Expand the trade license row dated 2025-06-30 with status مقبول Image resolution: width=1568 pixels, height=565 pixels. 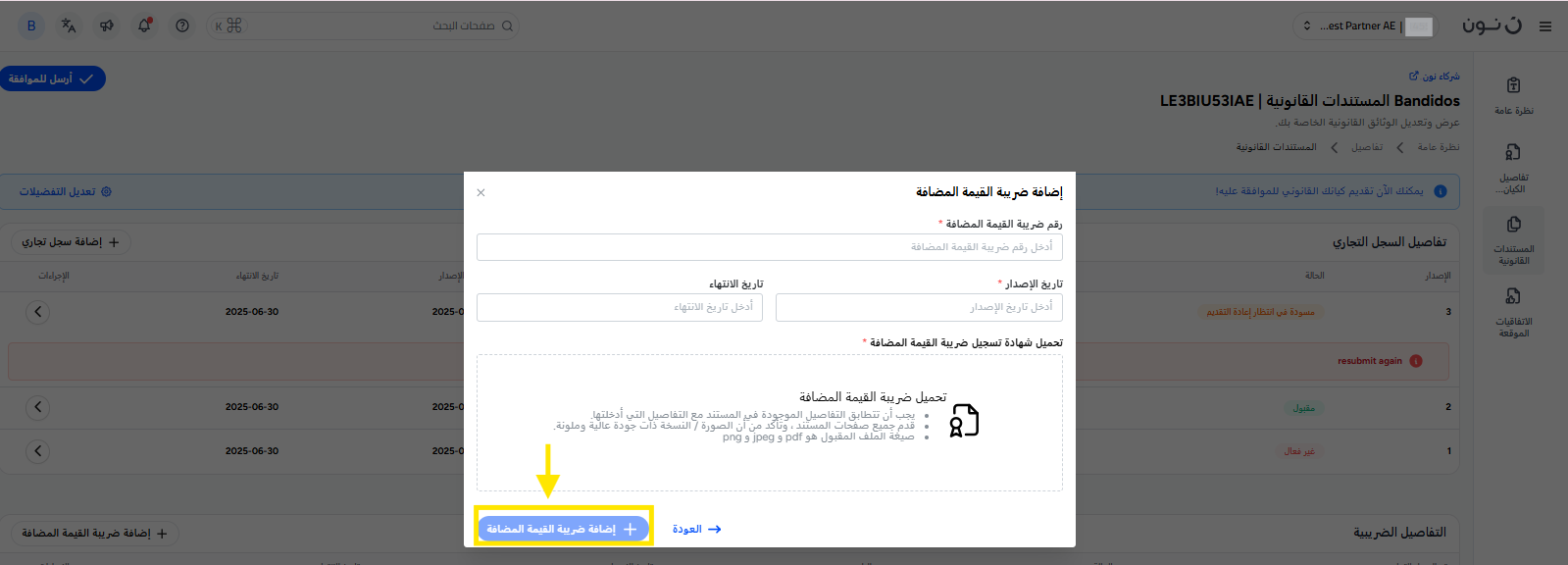click(x=37, y=407)
